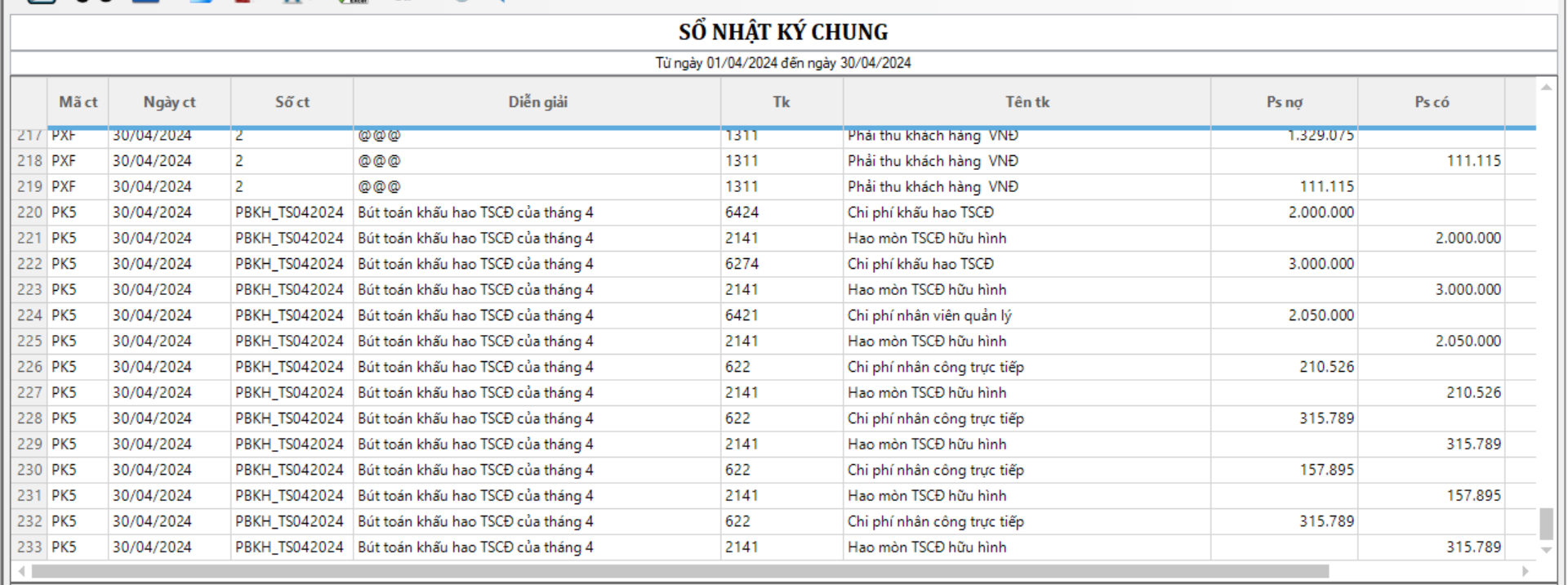The height and width of the screenshot is (585, 1568).
Task: Click the Diễn giải column header
Action: click(x=537, y=102)
